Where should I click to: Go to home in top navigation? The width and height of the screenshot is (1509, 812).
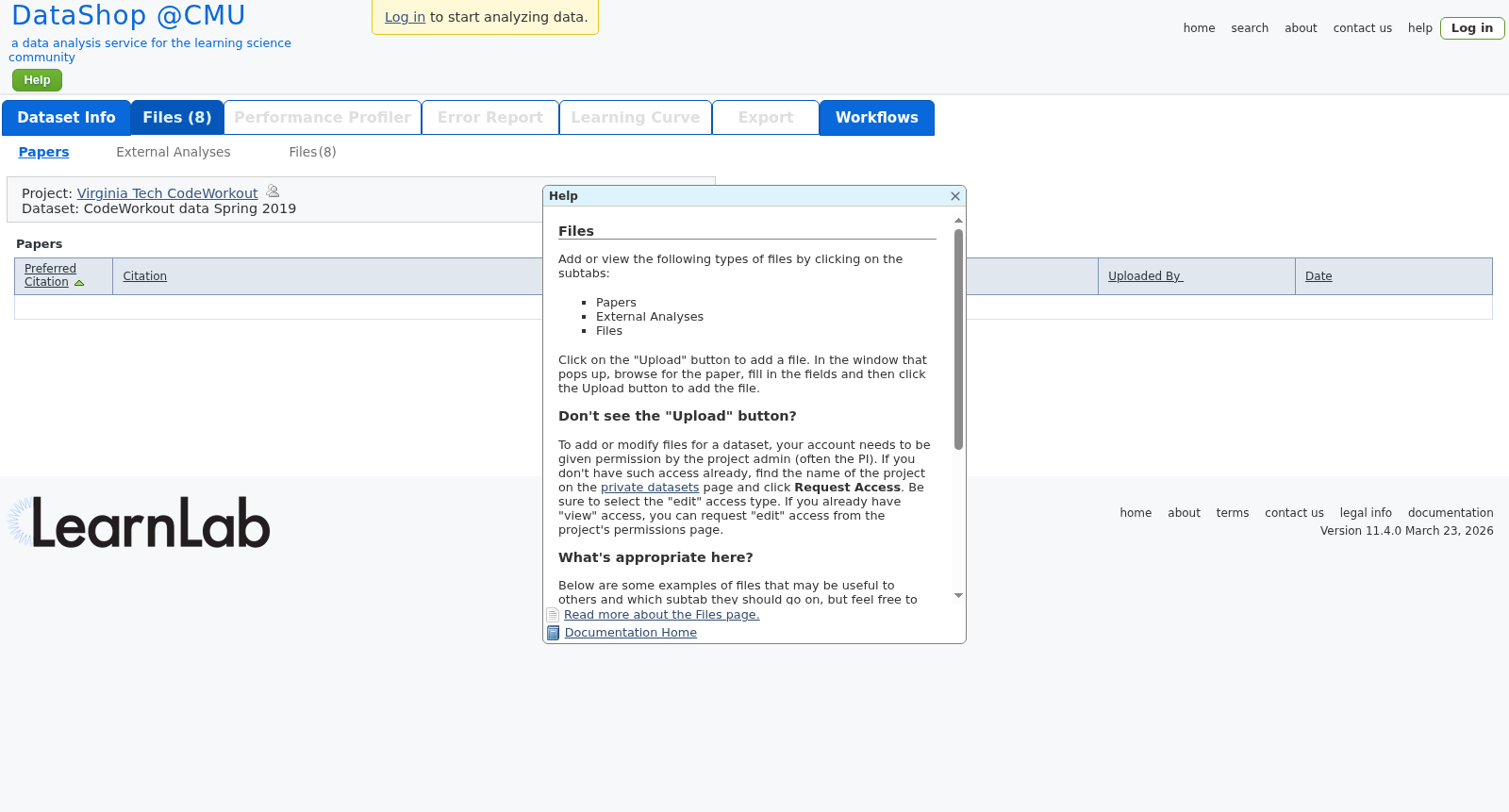[1199, 28]
